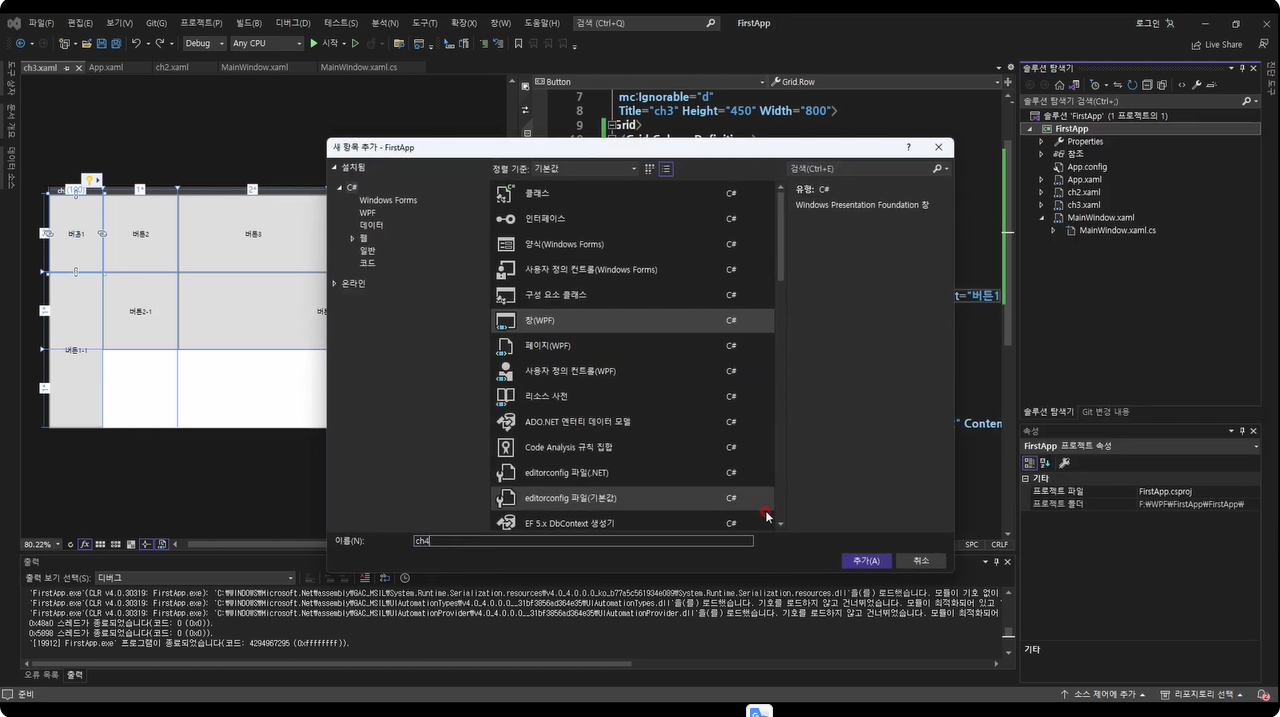Viewport: 1280px width, 717px height.
Task: Pin the ch3.xaml tab
Action: coord(67,68)
